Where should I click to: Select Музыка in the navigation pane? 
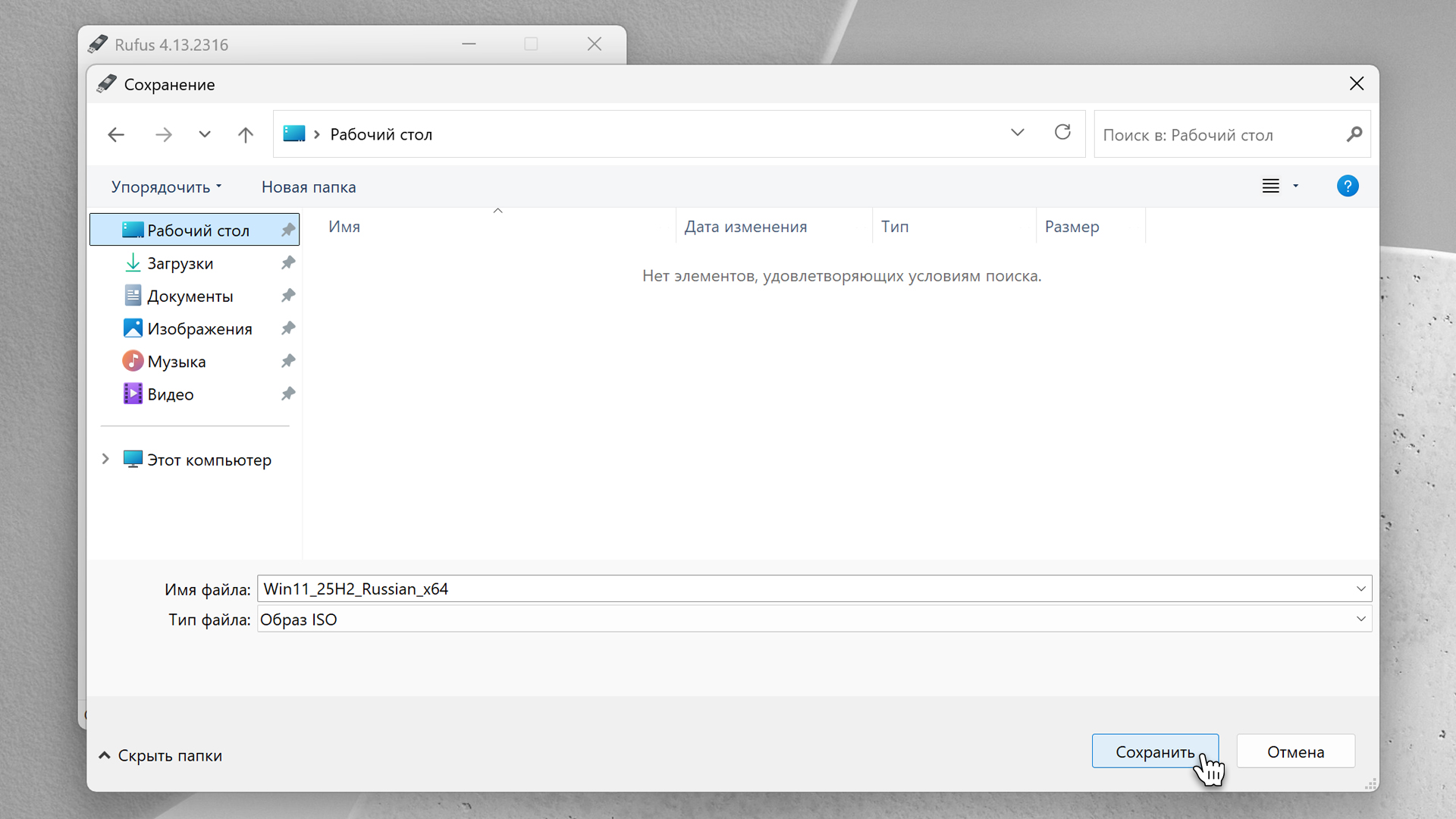[176, 362]
